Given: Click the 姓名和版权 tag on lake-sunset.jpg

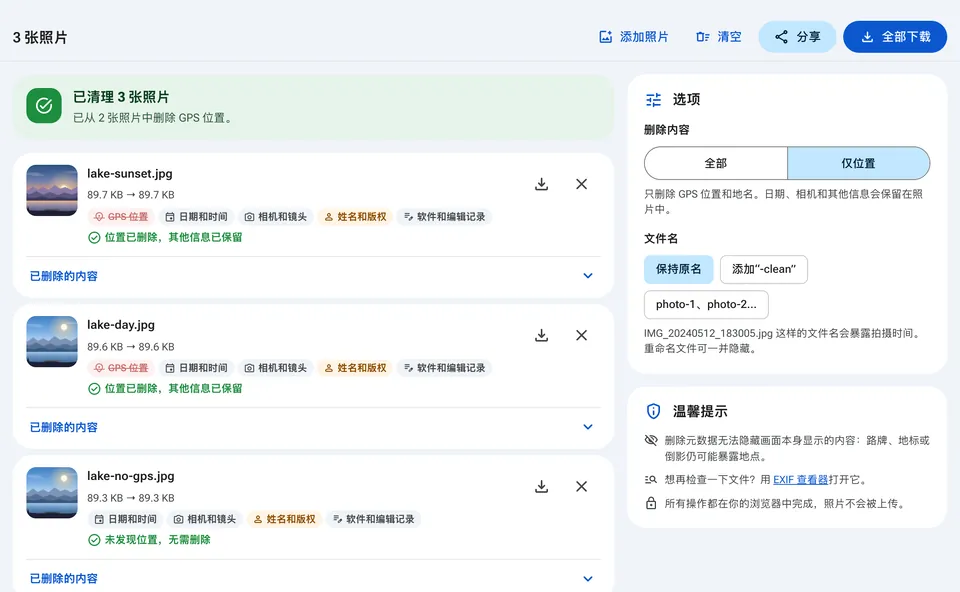Looking at the screenshot, I should [x=355, y=217].
